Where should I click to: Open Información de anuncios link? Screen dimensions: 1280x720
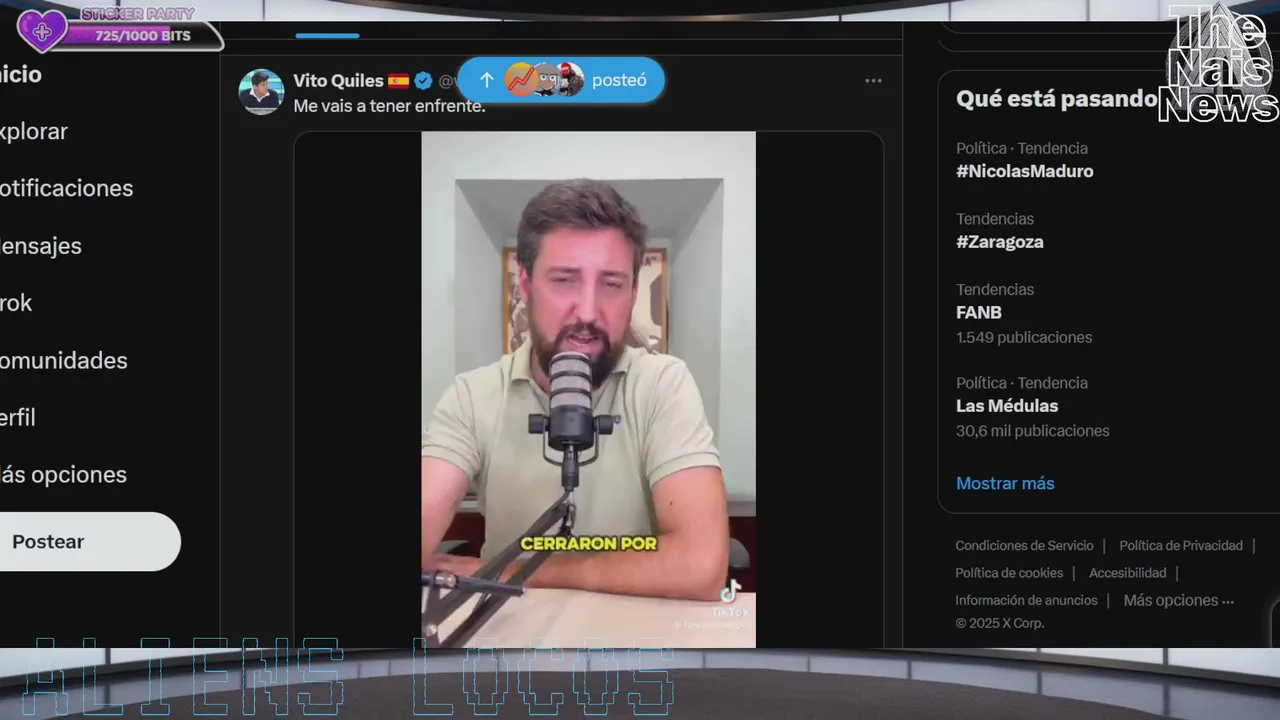pyautogui.click(x=1026, y=600)
